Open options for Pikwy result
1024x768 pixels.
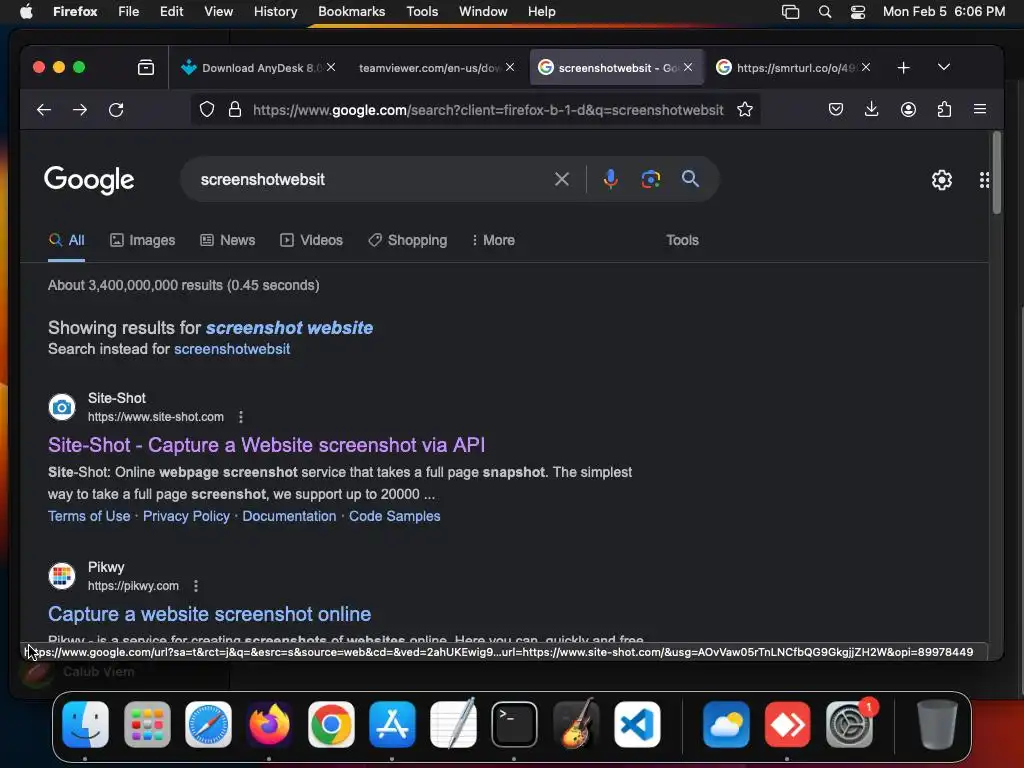(196, 586)
